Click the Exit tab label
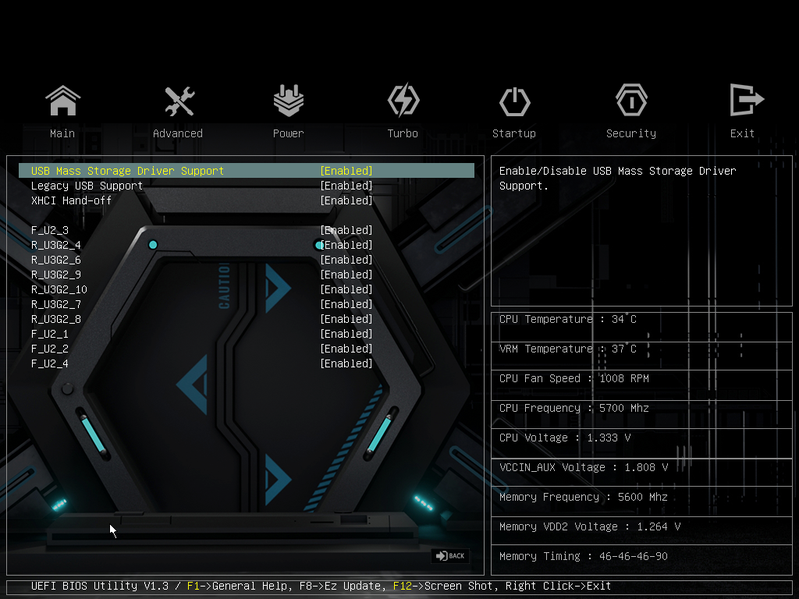 742,133
